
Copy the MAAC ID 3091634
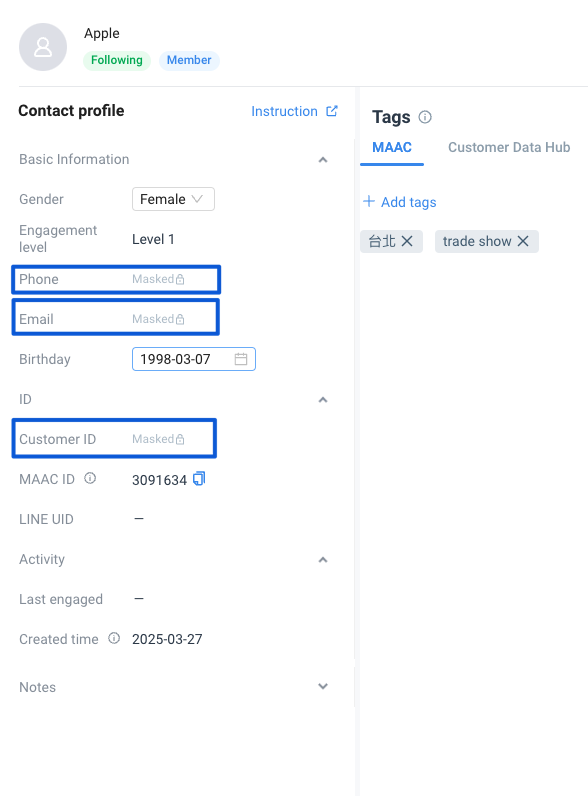tap(199, 479)
